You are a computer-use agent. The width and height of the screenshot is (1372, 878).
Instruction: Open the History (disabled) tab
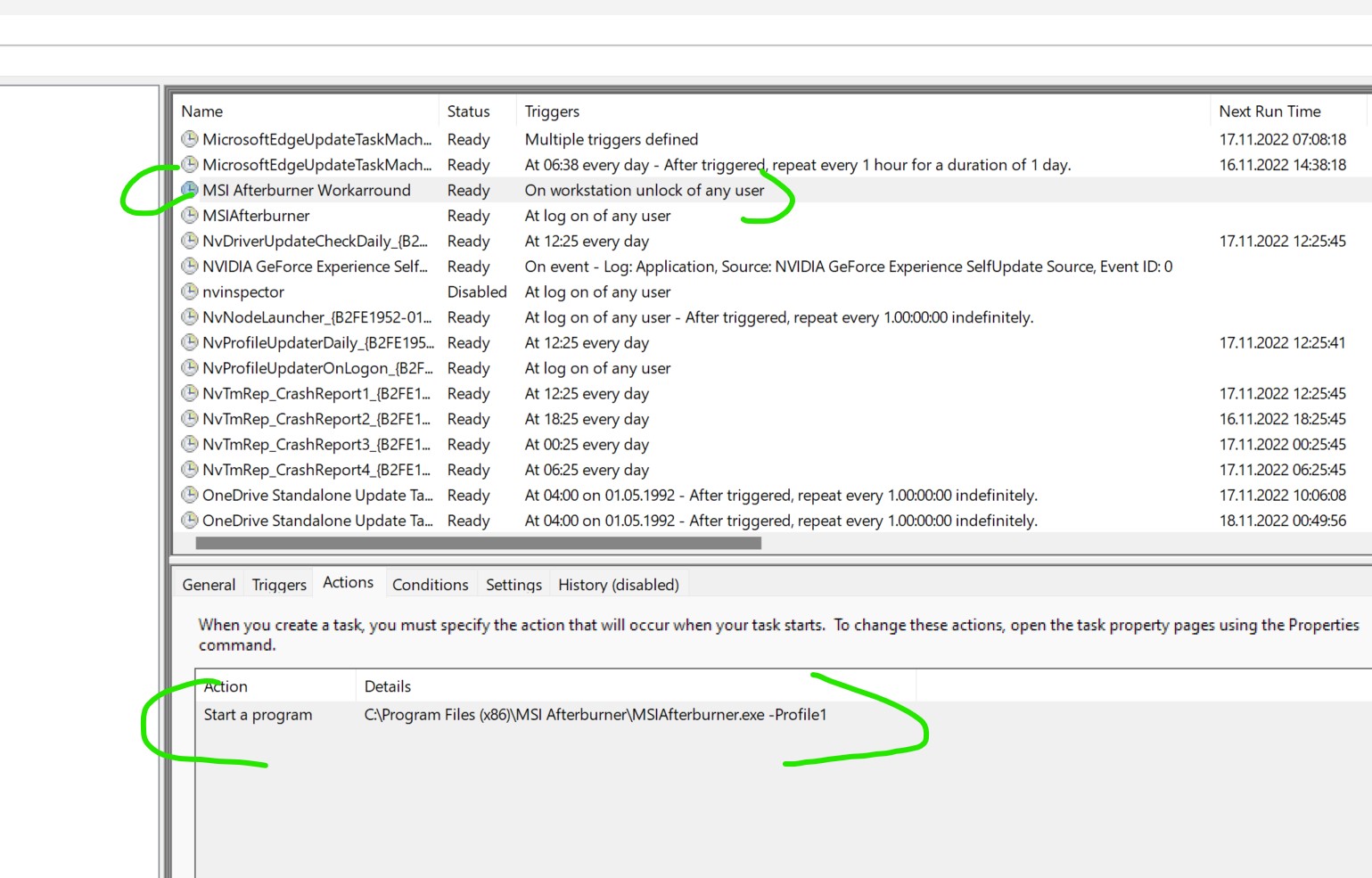pos(618,585)
